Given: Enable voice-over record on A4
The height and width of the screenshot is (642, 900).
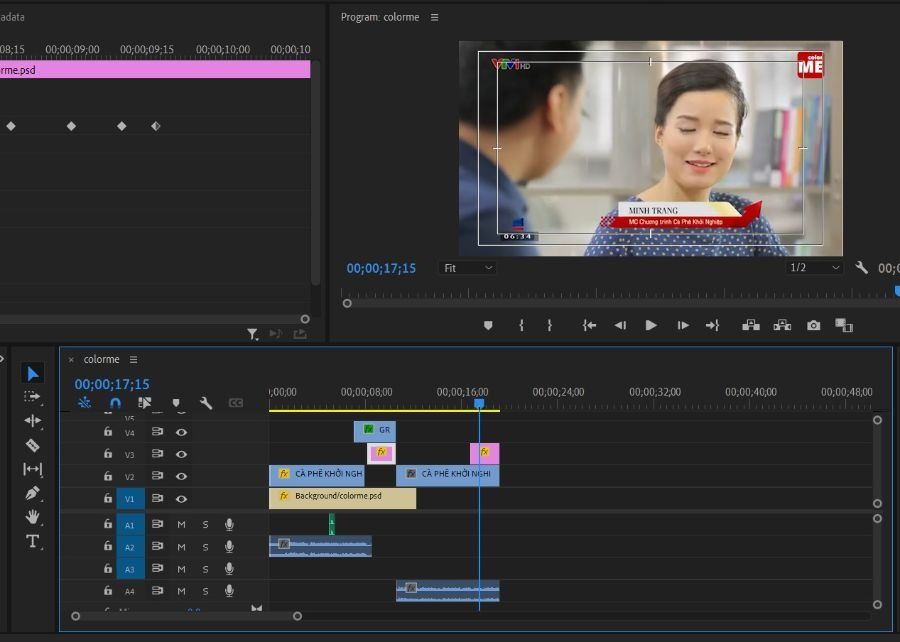Looking at the screenshot, I should pos(229,590).
